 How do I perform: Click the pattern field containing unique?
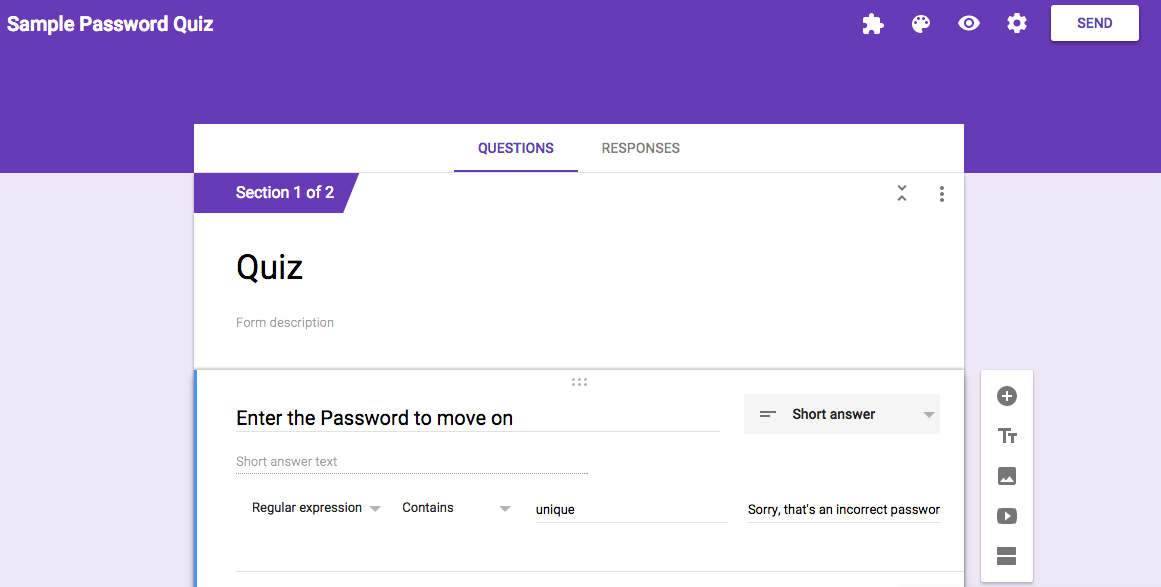(x=632, y=509)
